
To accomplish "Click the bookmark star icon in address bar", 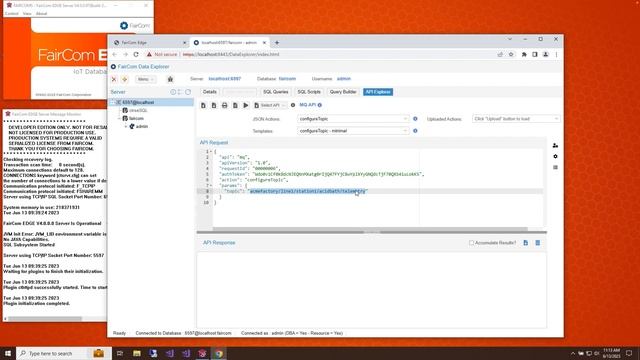I will (511, 54).
